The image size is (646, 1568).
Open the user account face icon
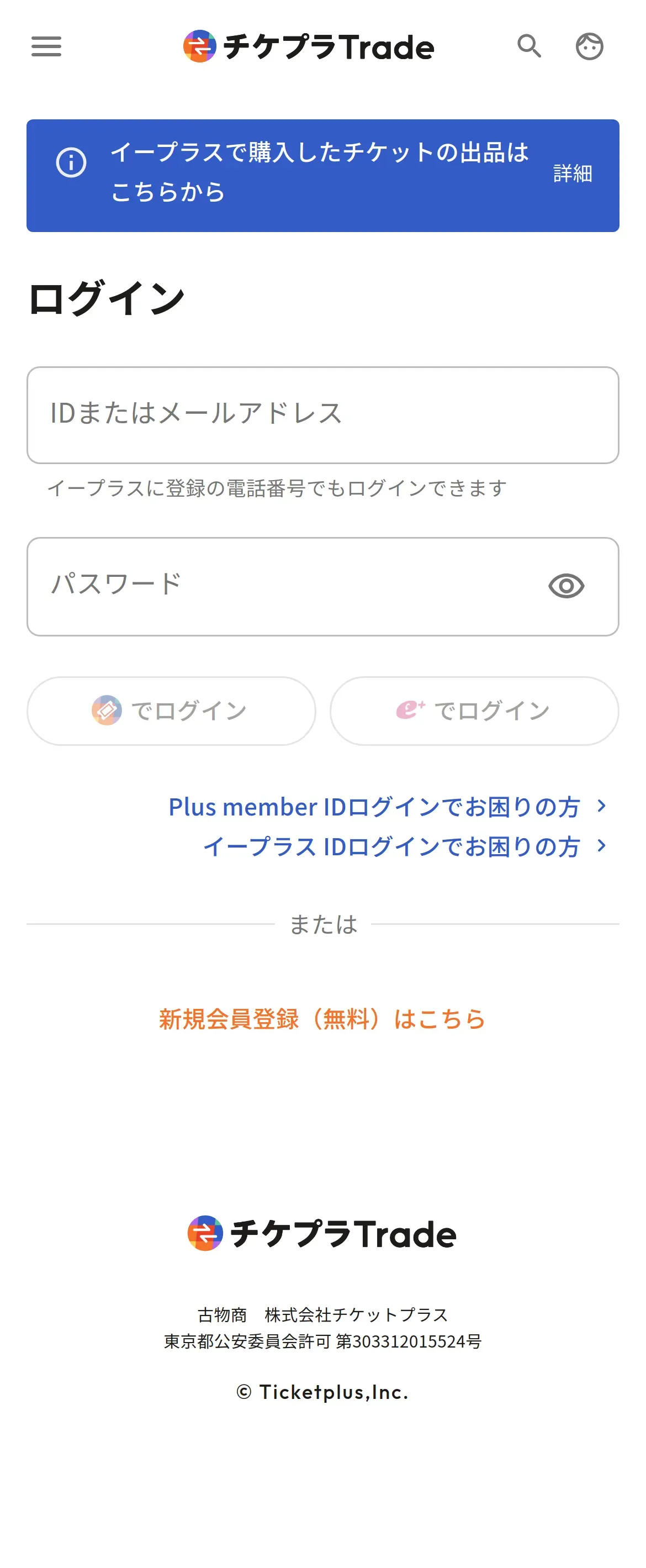pyautogui.click(x=589, y=46)
